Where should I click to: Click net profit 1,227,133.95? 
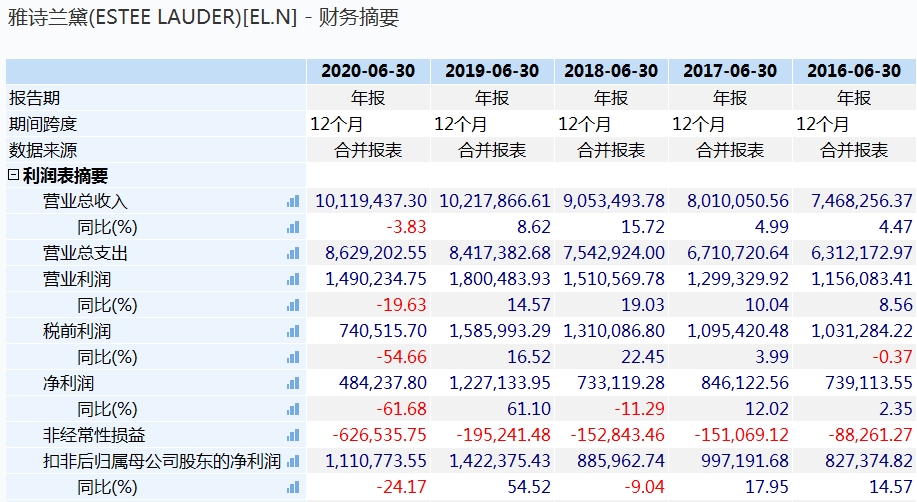tap(500, 383)
